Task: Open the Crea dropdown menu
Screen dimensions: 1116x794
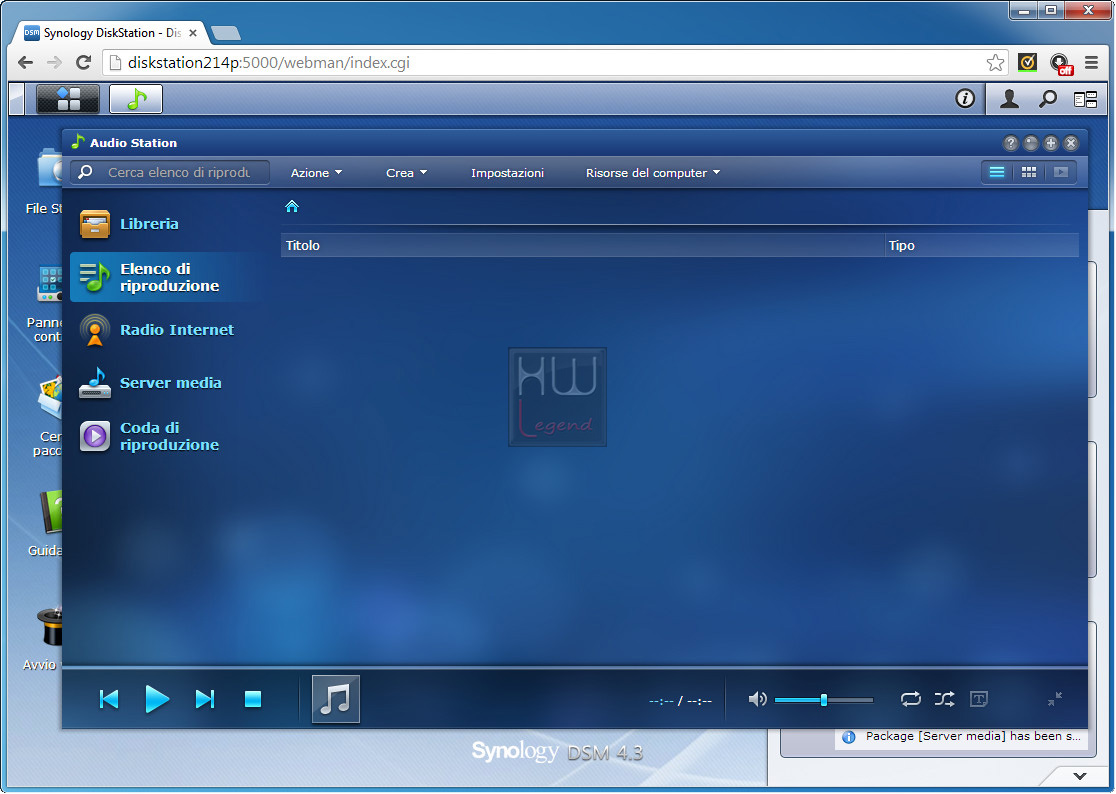Action: [x=406, y=173]
